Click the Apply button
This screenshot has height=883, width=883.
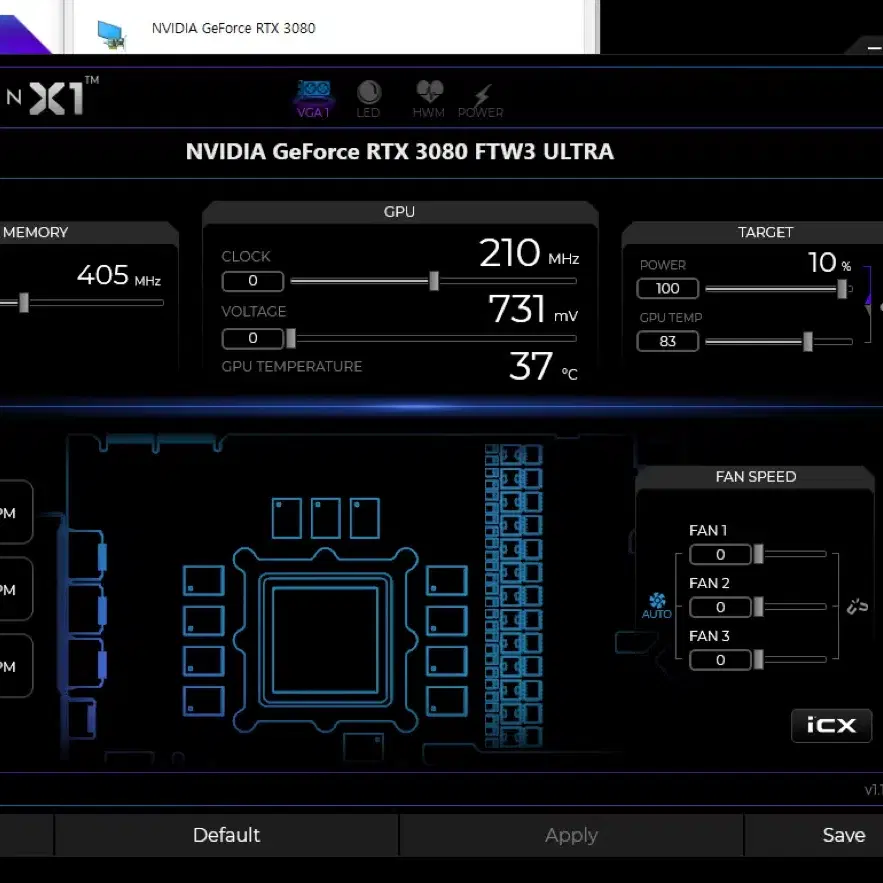(x=571, y=835)
